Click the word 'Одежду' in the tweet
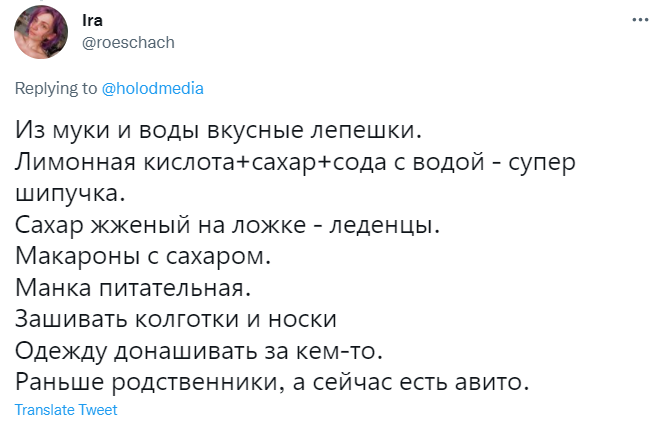 coord(60,351)
